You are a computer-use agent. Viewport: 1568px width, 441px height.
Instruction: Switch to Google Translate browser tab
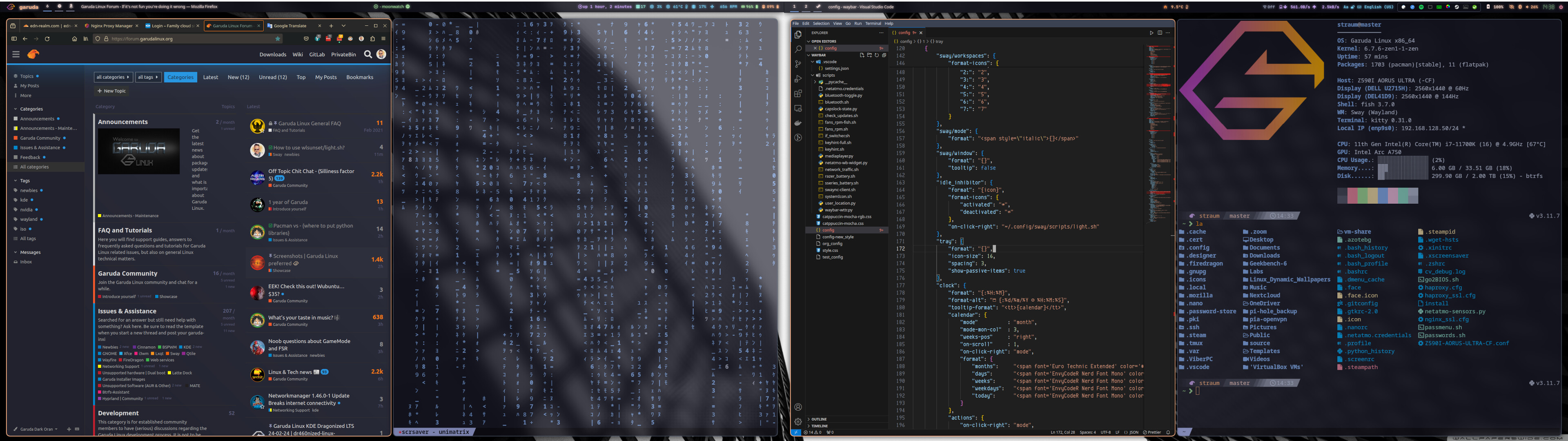coord(294,26)
